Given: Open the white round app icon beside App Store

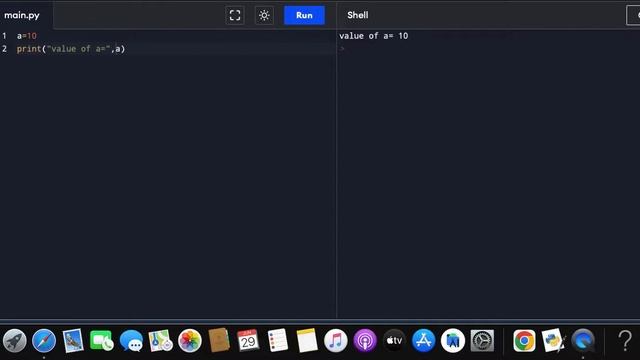Looking at the screenshot, I should (x=453, y=340).
